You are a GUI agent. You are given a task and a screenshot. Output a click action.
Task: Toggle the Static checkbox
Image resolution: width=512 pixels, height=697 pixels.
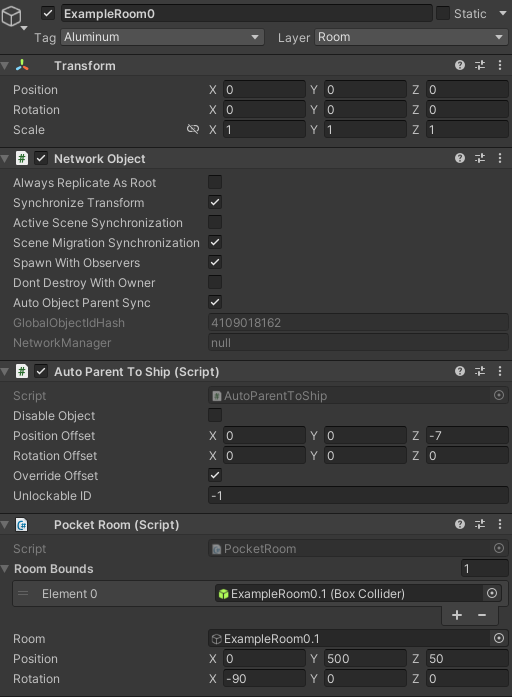pos(443,13)
